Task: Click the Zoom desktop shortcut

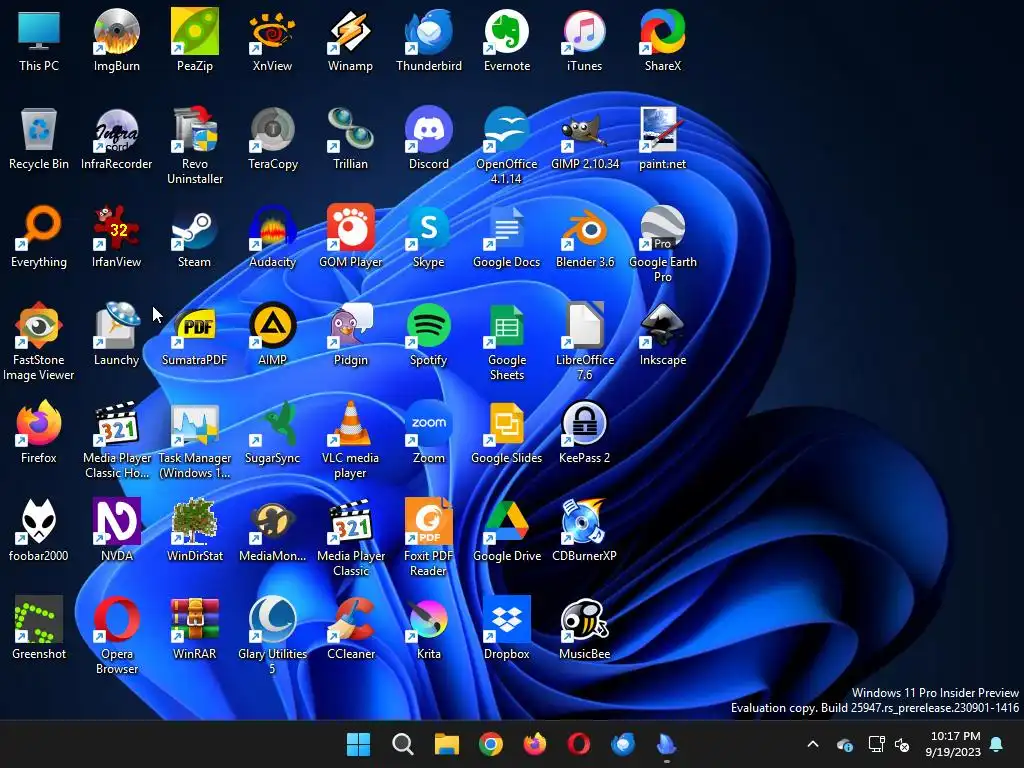Action: (x=428, y=423)
